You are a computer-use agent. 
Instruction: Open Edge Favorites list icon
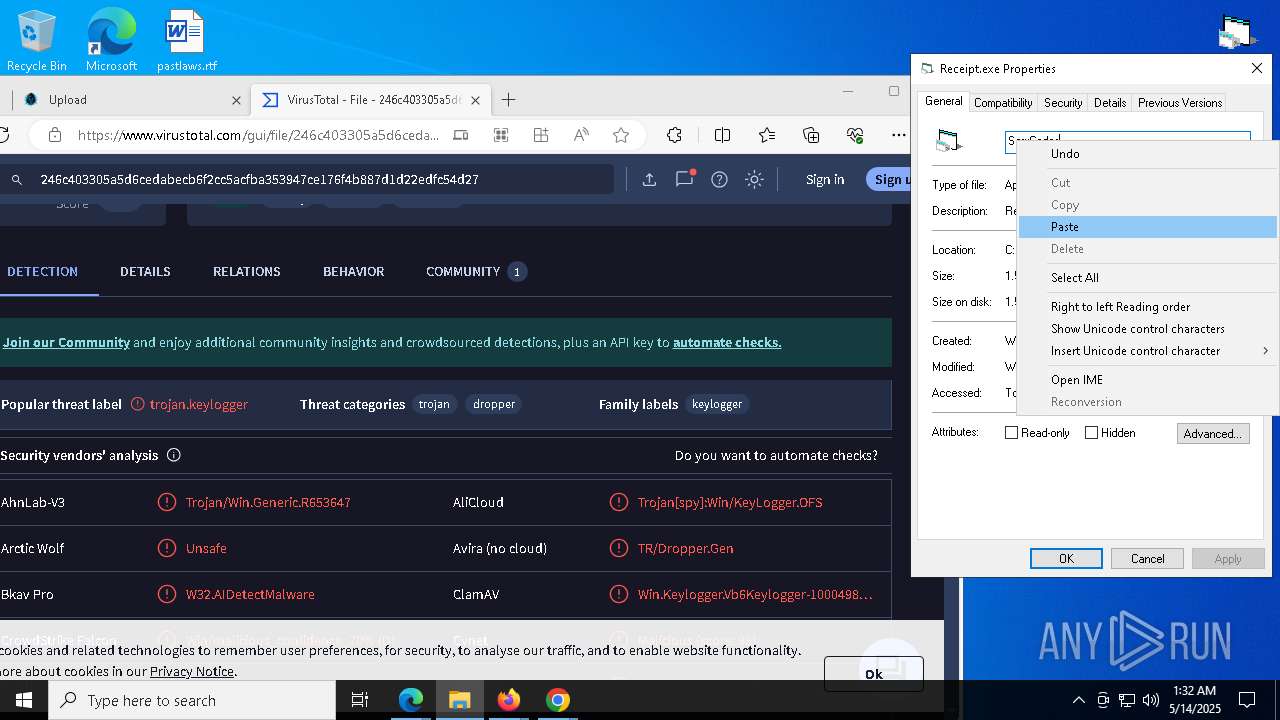[x=767, y=135]
